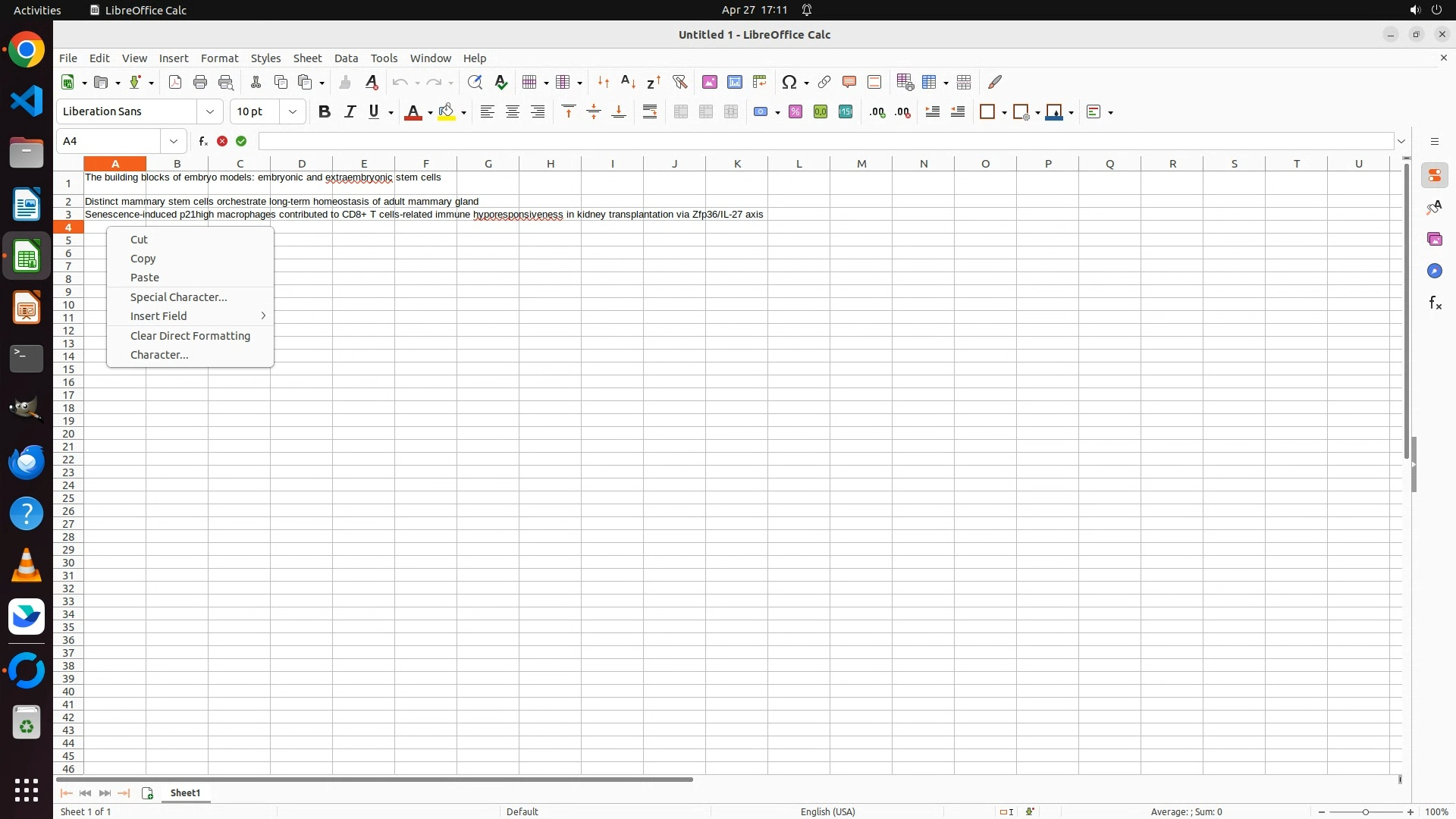
Task: Open the Format menu
Action: click(219, 58)
